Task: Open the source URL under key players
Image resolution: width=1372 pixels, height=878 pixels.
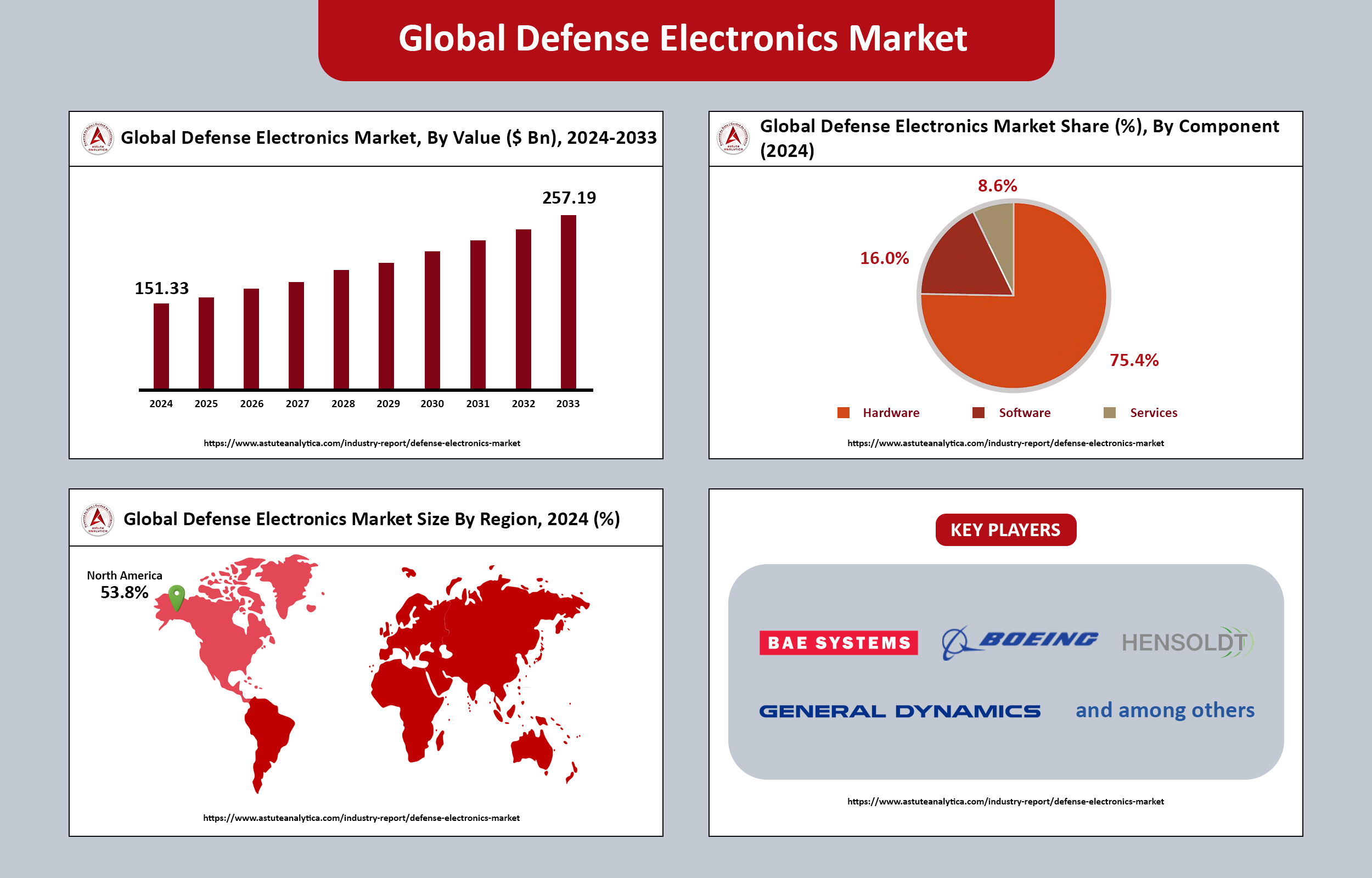Action: [1005, 801]
